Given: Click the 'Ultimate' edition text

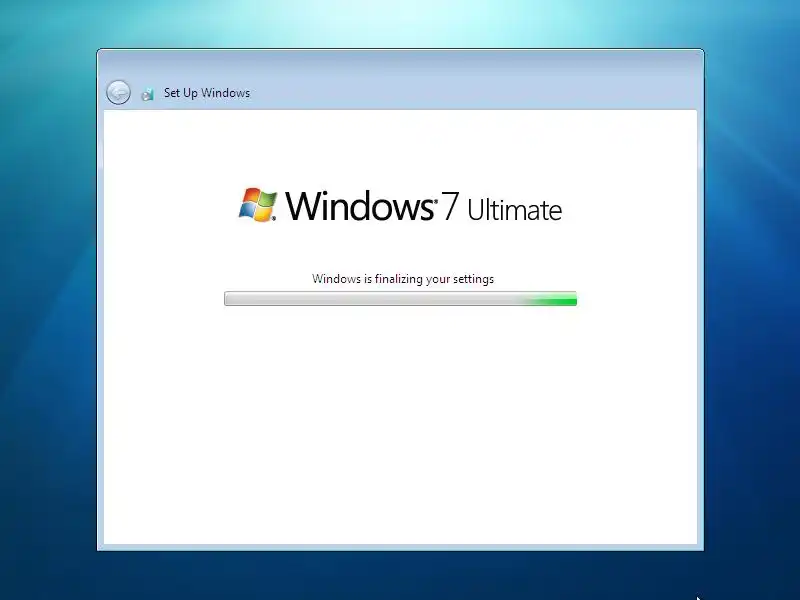Looking at the screenshot, I should [514, 210].
